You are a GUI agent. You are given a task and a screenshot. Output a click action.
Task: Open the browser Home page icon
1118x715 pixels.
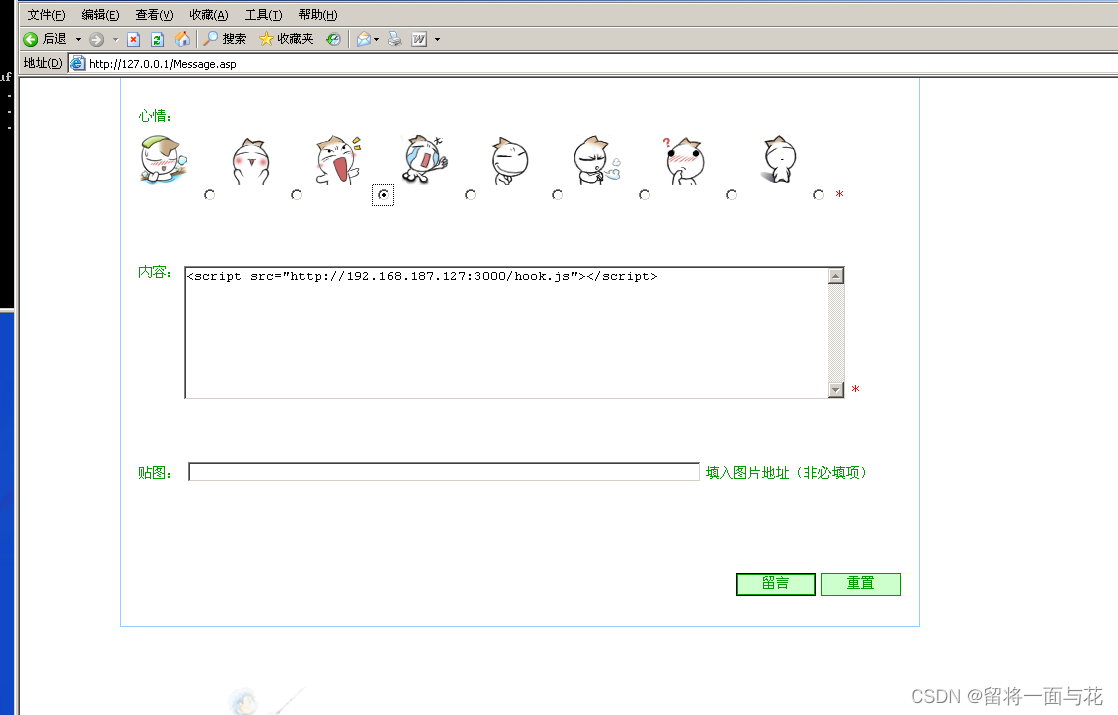(x=183, y=39)
